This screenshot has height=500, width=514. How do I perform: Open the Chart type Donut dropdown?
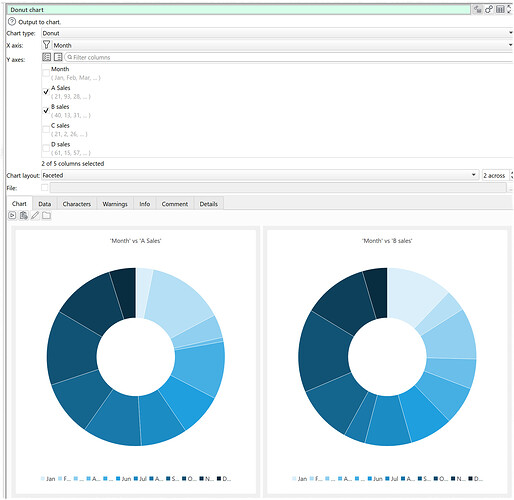click(x=277, y=33)
